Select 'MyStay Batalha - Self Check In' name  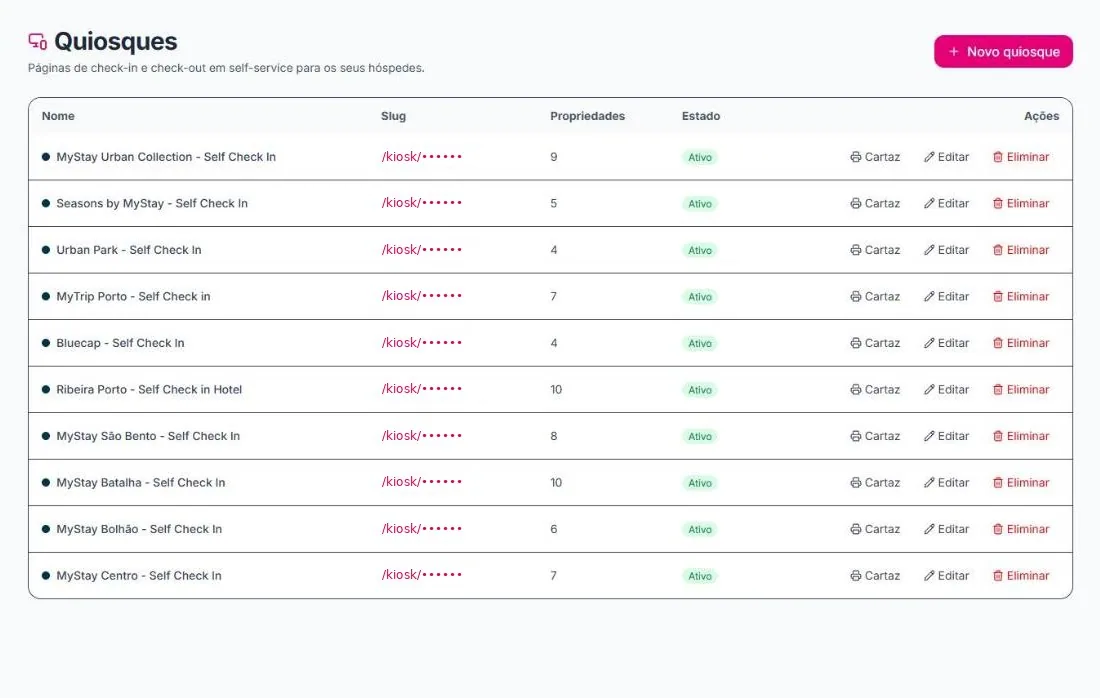click(x=141, y=483)
